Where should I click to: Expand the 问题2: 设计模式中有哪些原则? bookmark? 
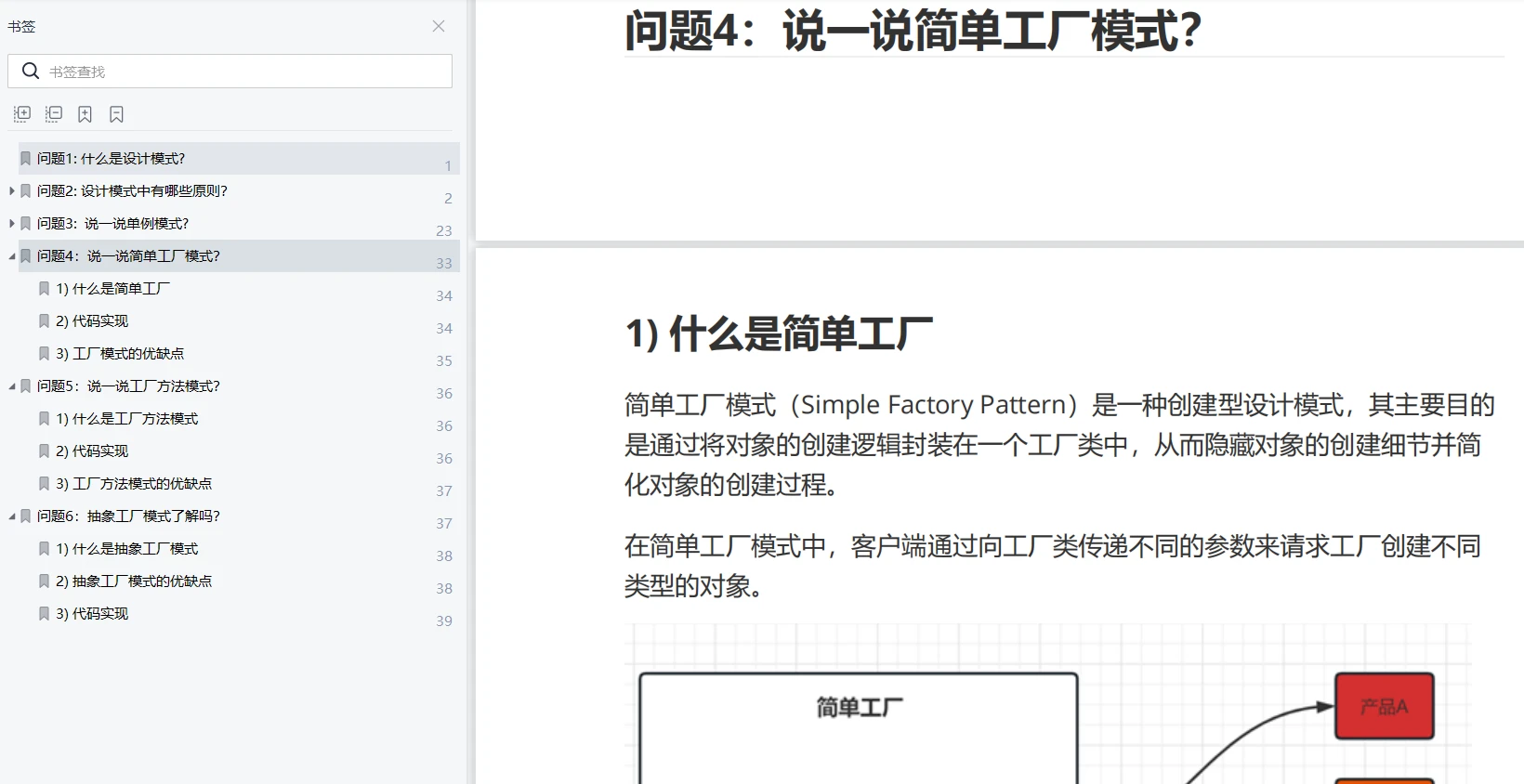pyautogui.click(x=11, y=191)
